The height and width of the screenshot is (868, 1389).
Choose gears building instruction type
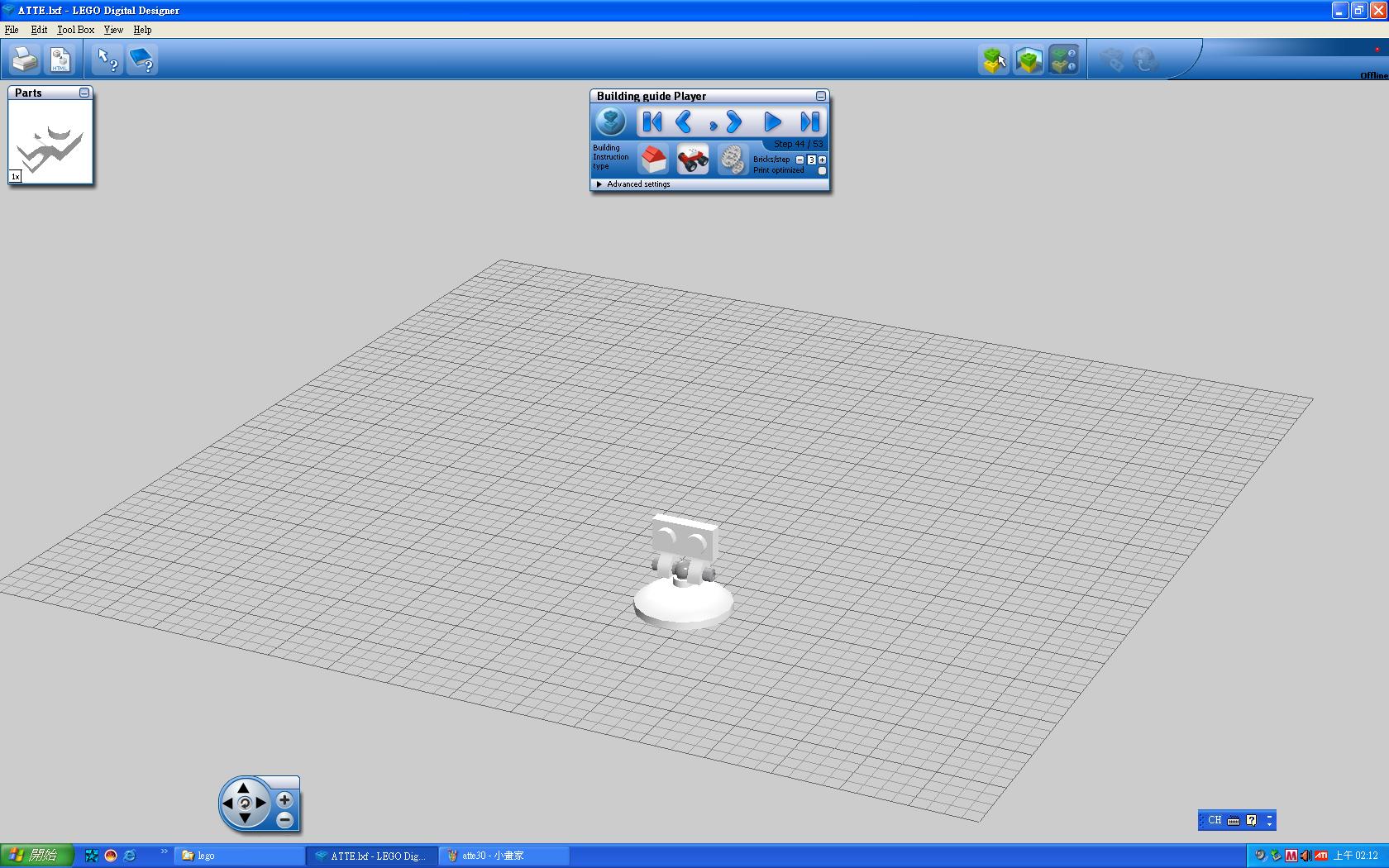coord(732,159)
